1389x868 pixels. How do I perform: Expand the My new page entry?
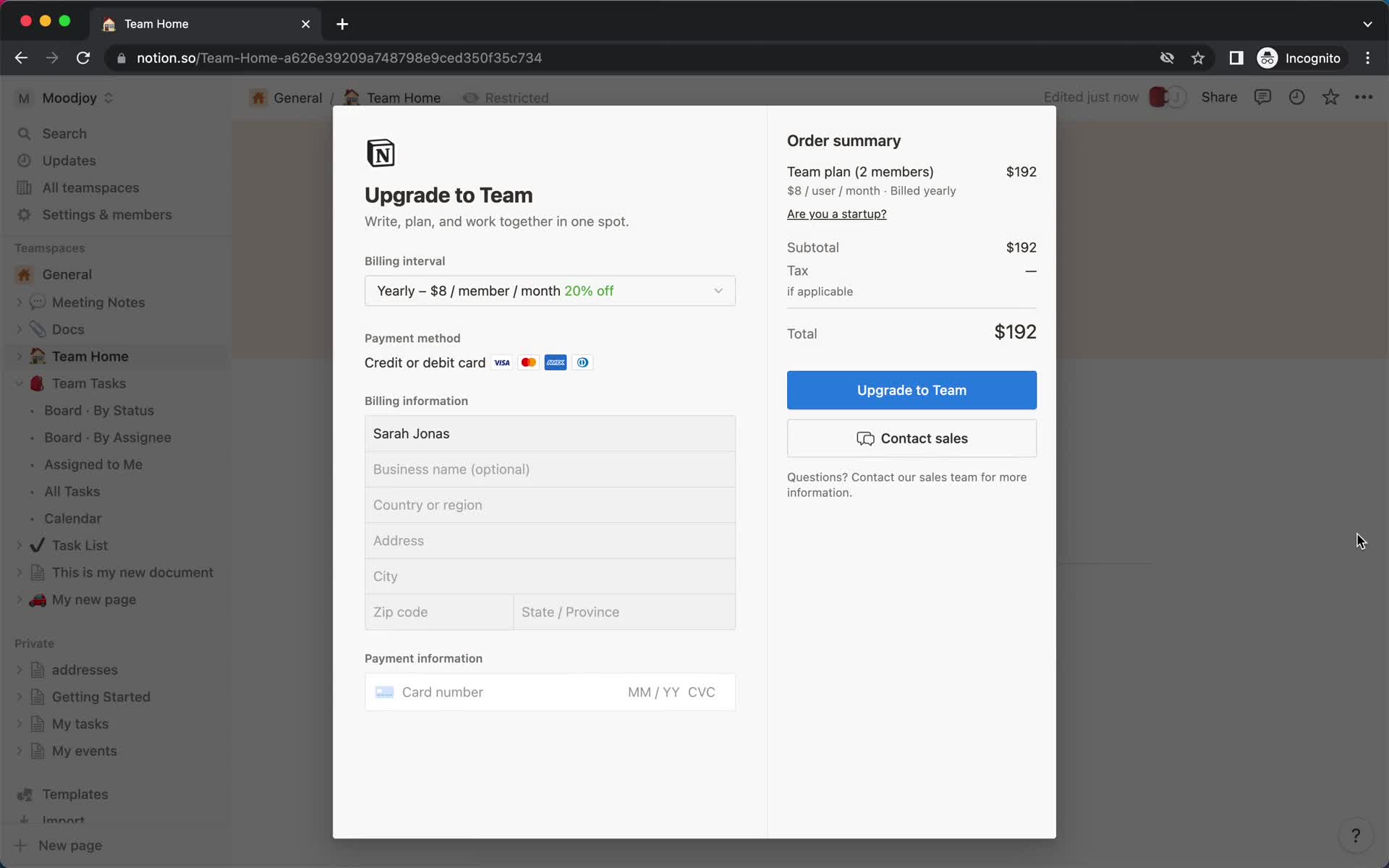click(x=19, y=600)
